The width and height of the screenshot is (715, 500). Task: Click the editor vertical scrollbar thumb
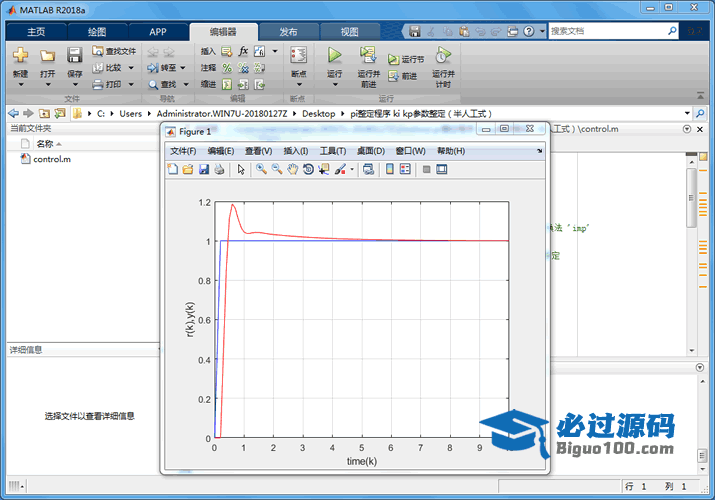[x=691, y=198]
